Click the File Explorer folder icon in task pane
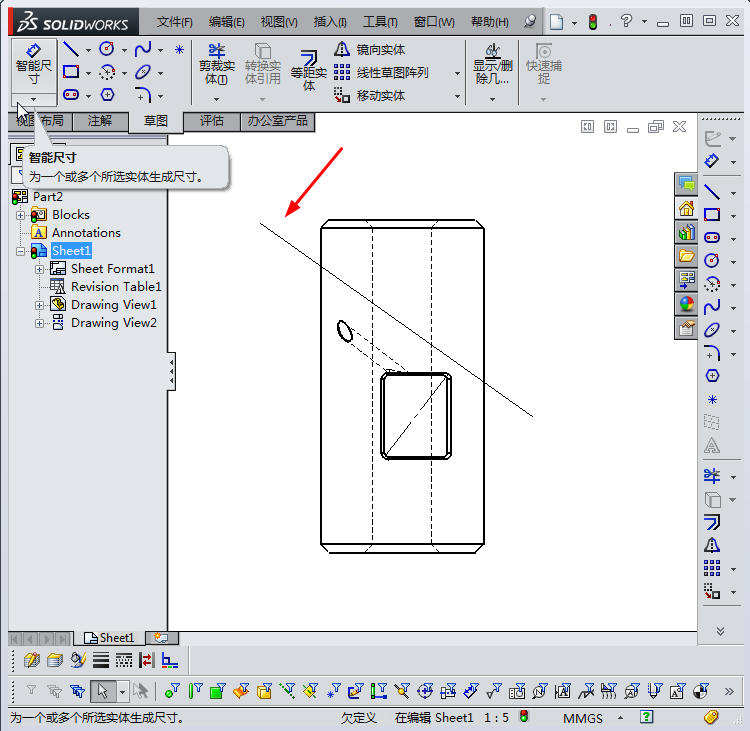This screenshot has height=731, width=750. (686, 256)
